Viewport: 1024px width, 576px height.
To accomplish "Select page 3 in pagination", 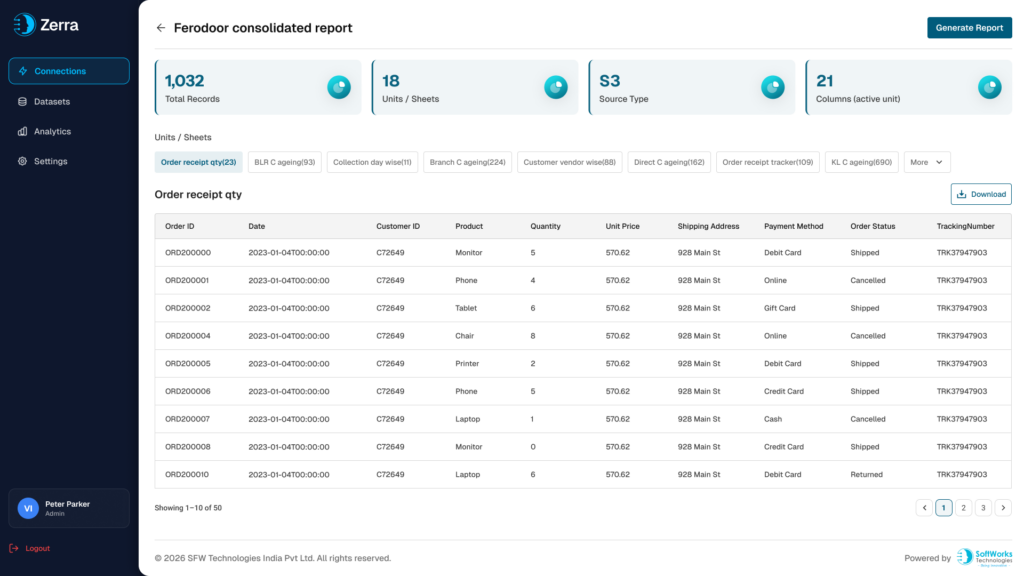I will (983, 507).
